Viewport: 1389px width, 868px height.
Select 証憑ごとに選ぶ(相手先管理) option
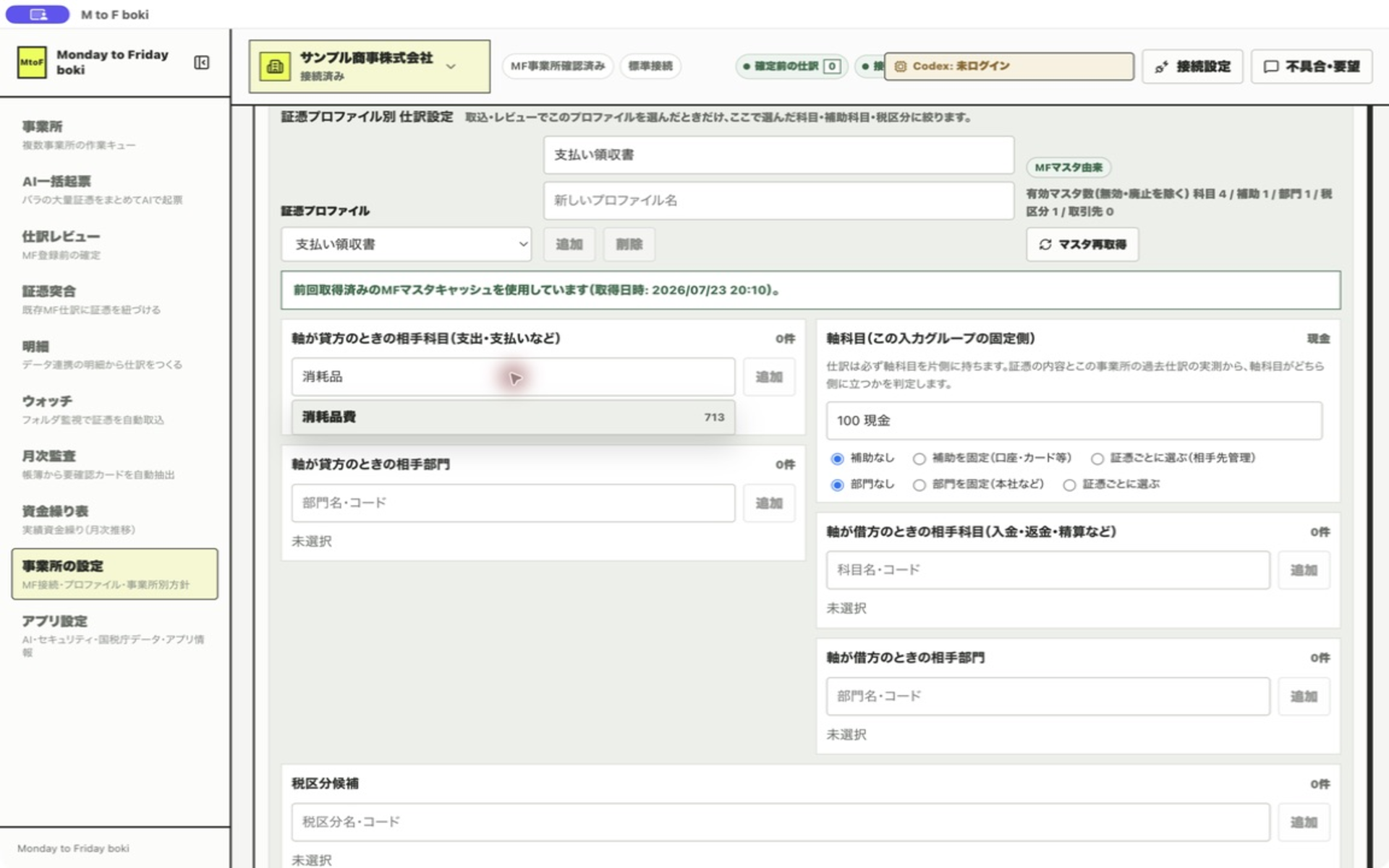coord(1097,459)
